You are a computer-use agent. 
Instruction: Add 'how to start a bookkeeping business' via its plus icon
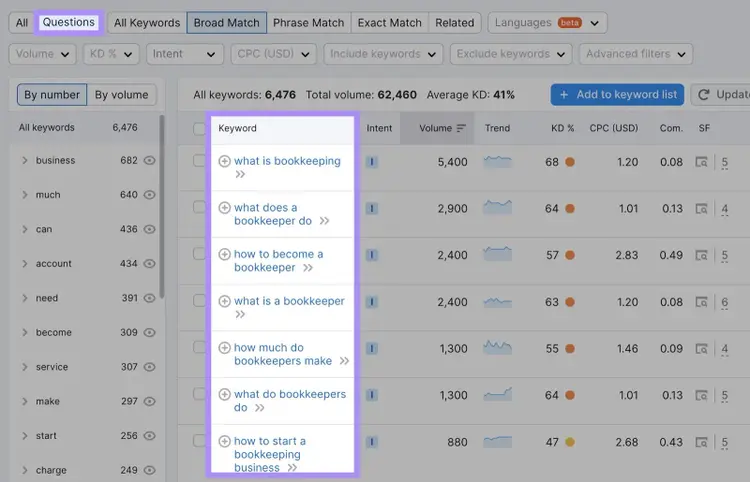click(x=224, y=441)
